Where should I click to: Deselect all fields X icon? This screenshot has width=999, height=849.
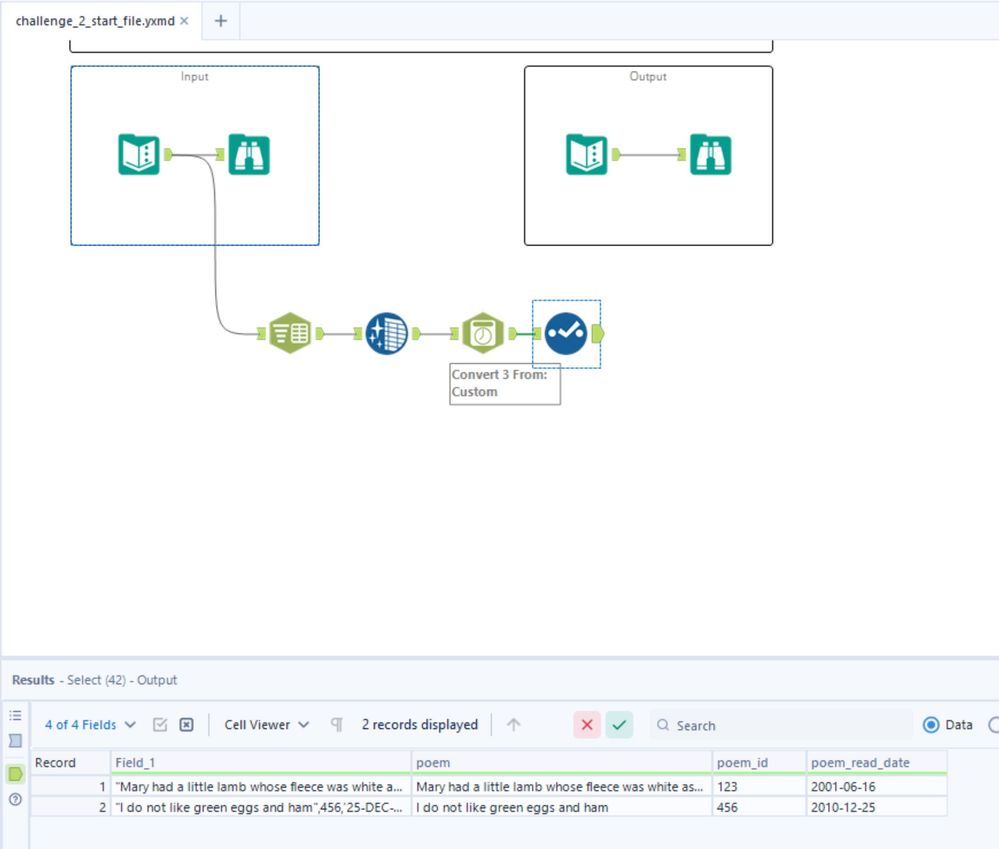pyautogui.click(x=186, y=725)
